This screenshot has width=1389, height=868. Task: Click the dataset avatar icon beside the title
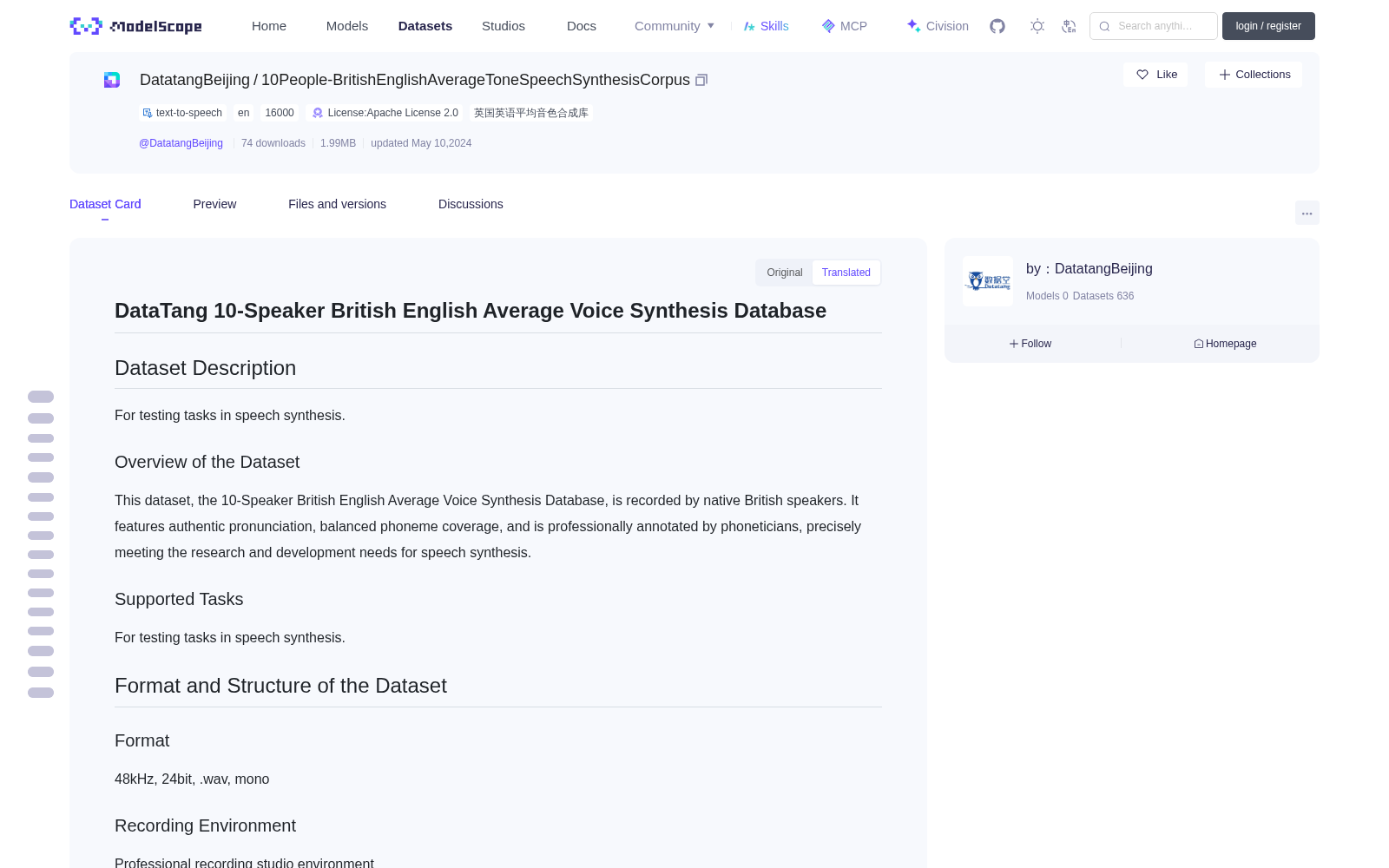click(112, 80)
